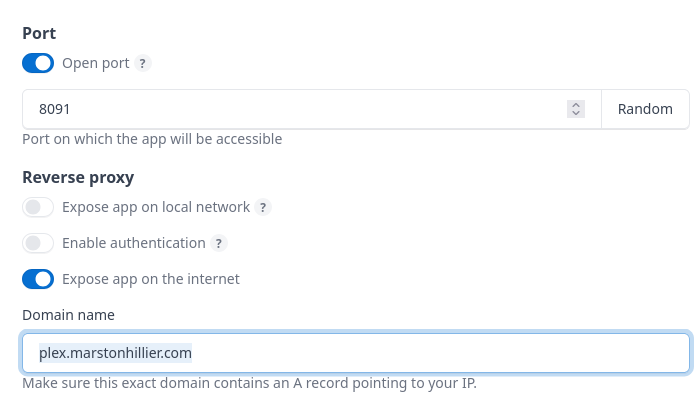697x400 pixels.
Task: Click the "Reverse proxy" section heading
Action: click(78, 177)
